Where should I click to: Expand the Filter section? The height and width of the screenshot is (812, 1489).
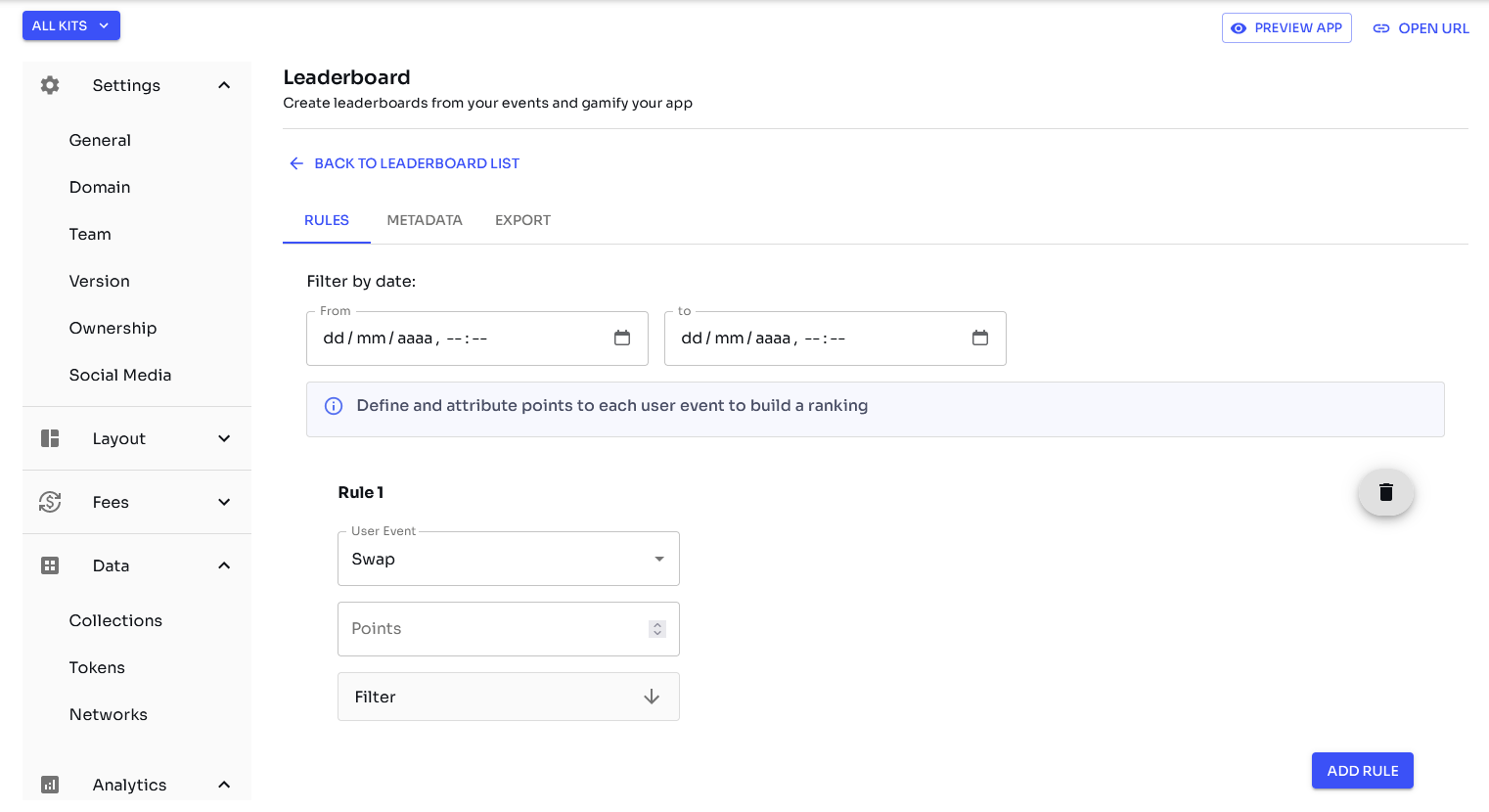(508, 697)
